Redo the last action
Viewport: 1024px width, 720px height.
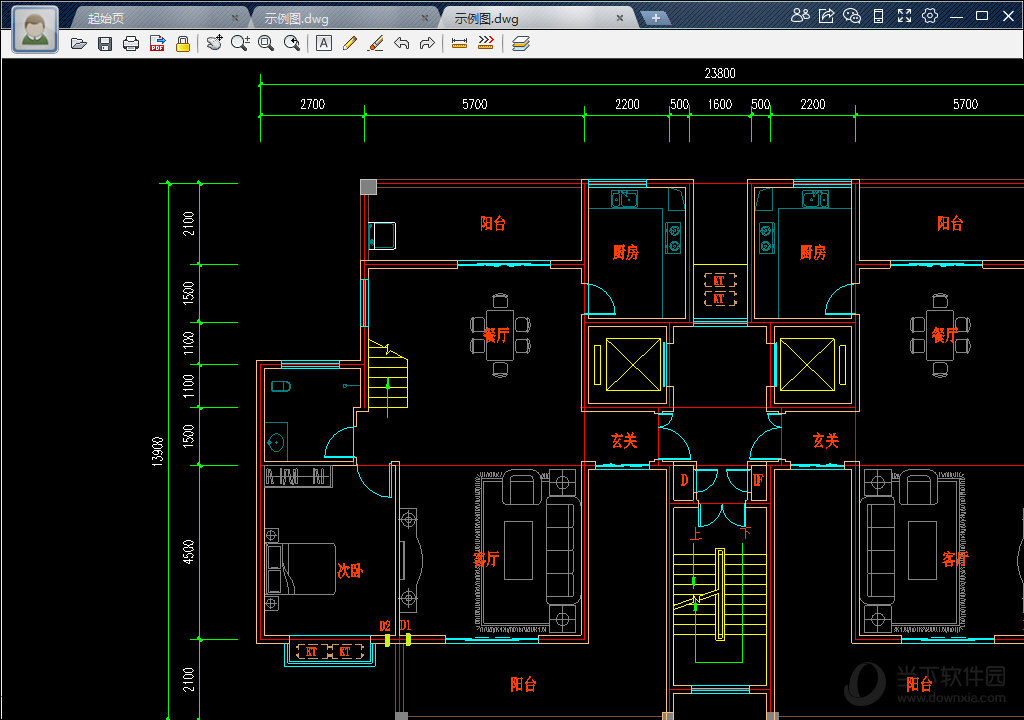click(x=427, y=43)
